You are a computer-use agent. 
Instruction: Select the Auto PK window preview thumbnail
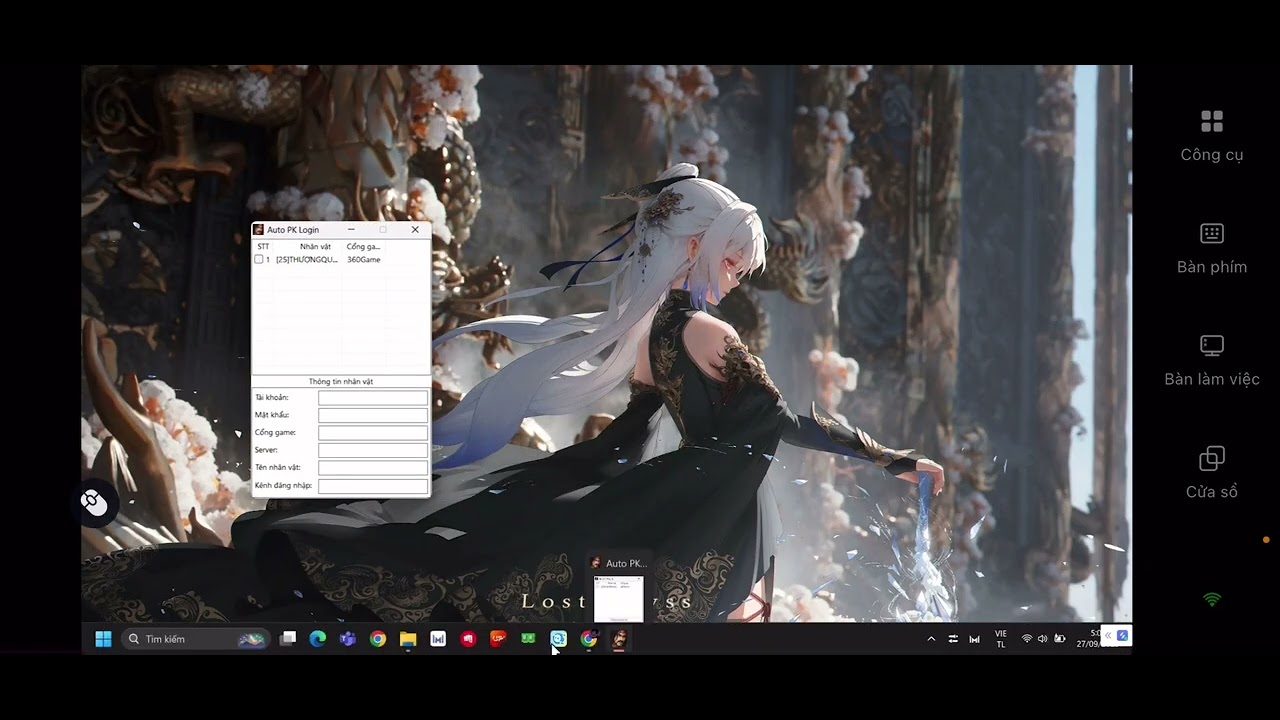(x=618, y=598)
